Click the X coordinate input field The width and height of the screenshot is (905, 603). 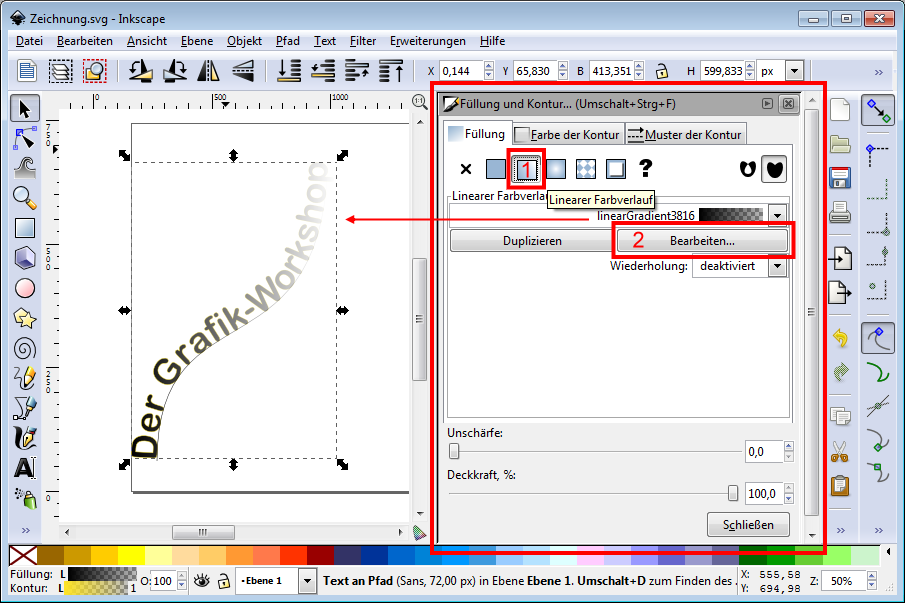pos(462,72)
